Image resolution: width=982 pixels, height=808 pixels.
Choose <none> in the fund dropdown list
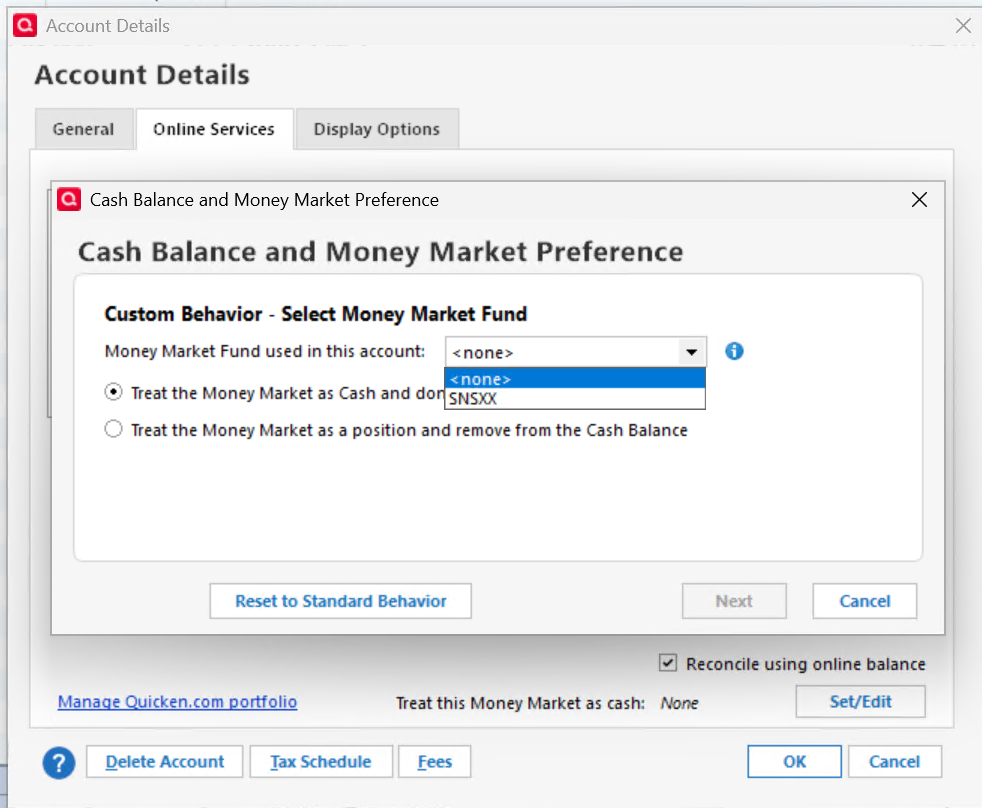tap(575, 379)
